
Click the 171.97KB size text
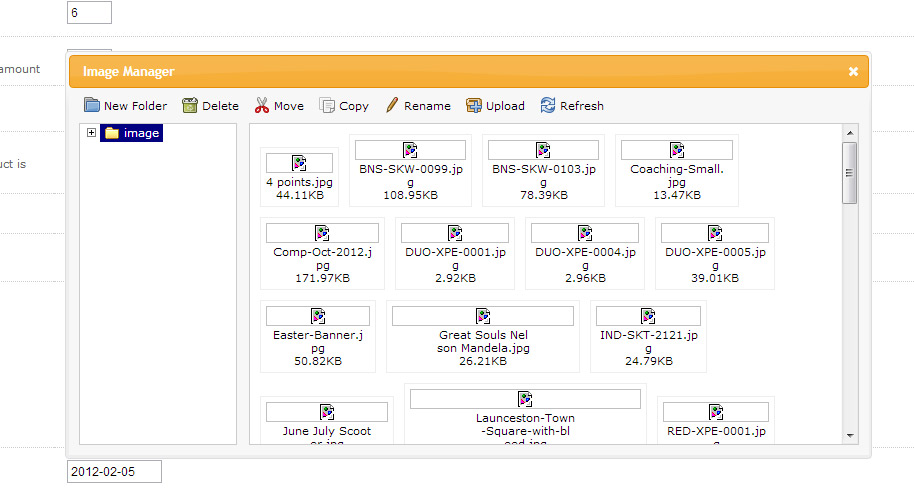(x=322, y=278)
